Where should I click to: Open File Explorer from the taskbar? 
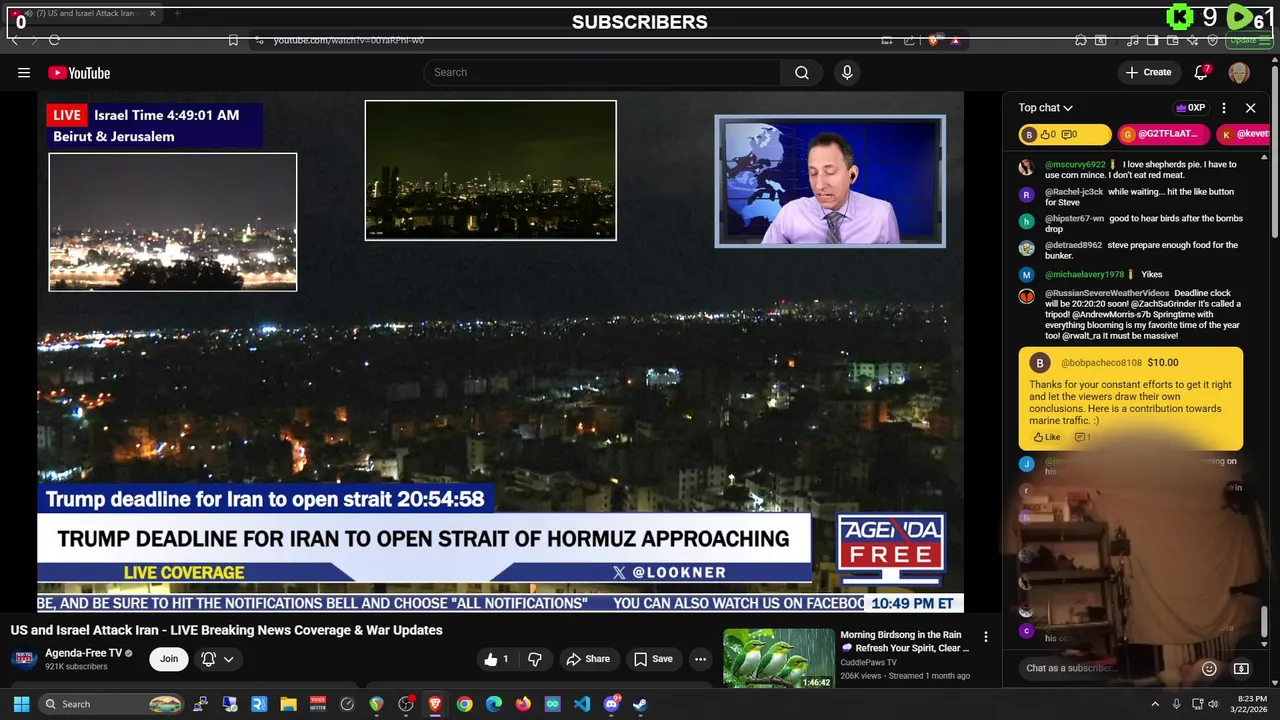289,704
